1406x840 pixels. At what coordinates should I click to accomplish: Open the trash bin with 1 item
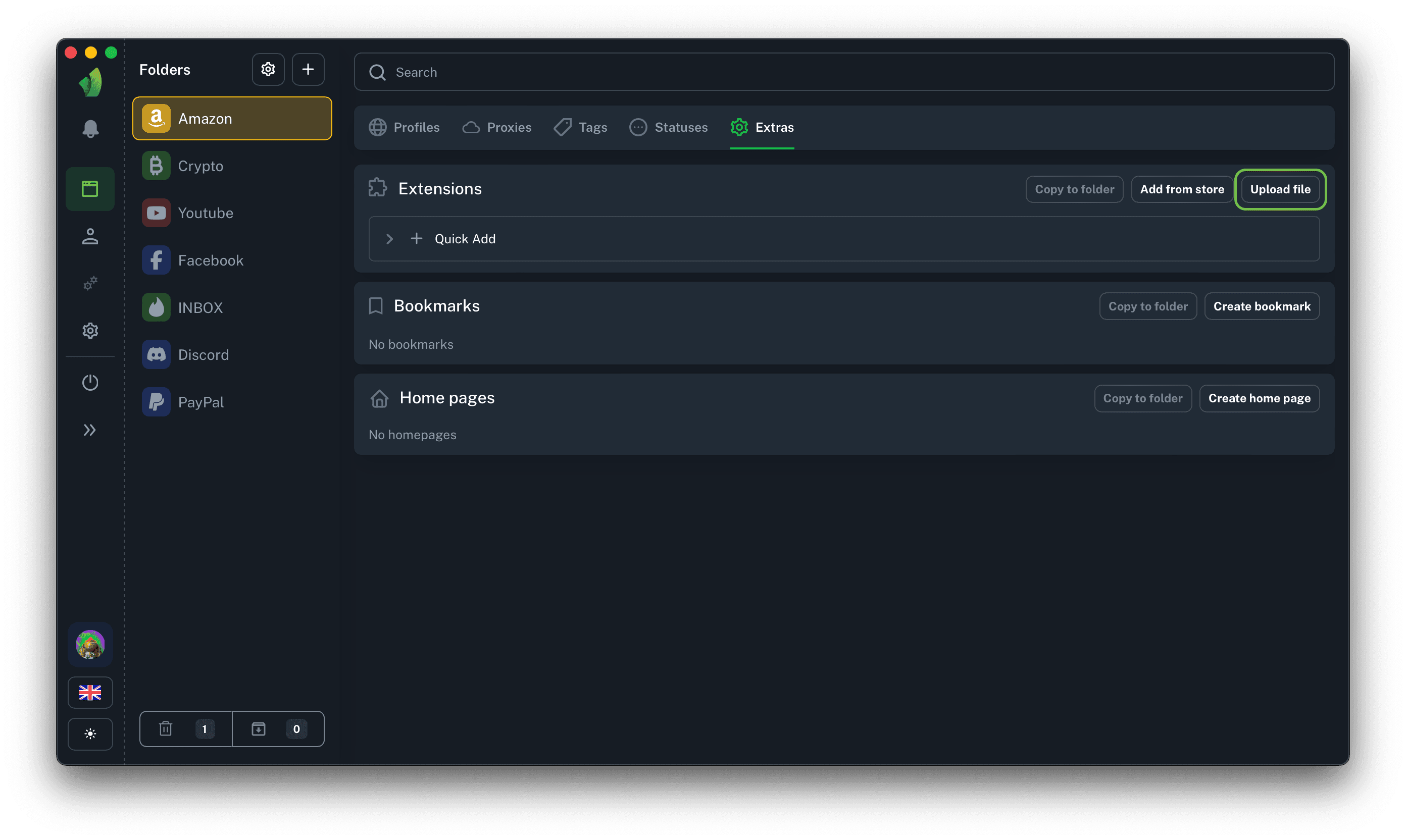[x=186, y=729]
